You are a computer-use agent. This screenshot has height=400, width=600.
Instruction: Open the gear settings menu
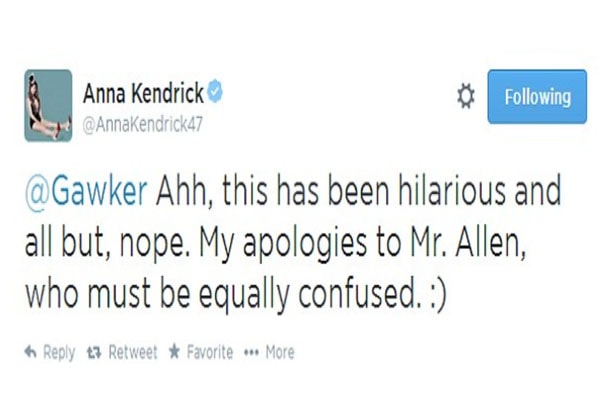click(465, 96)
